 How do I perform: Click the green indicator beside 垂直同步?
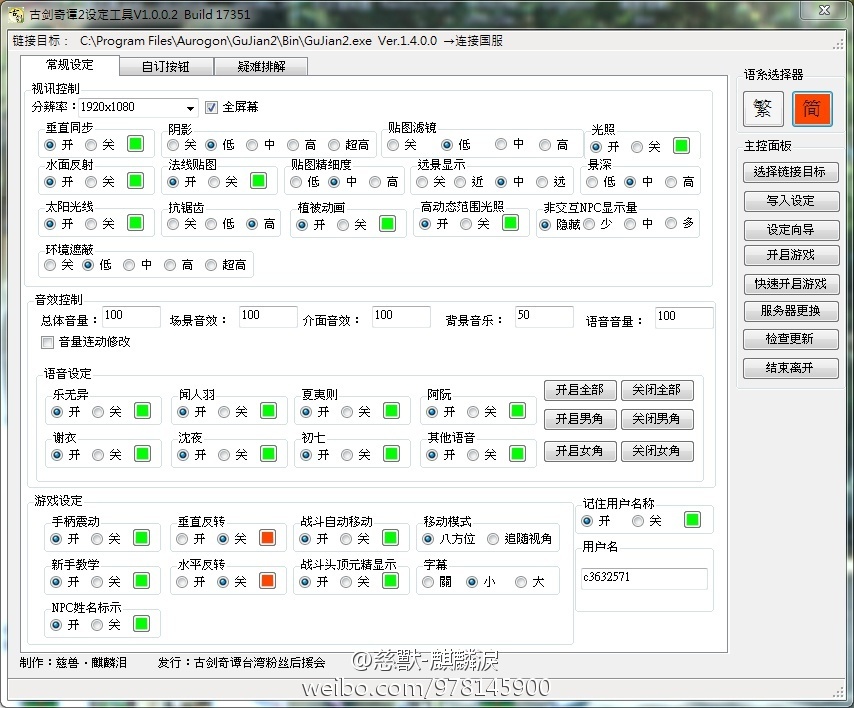(x=135, y=145)
